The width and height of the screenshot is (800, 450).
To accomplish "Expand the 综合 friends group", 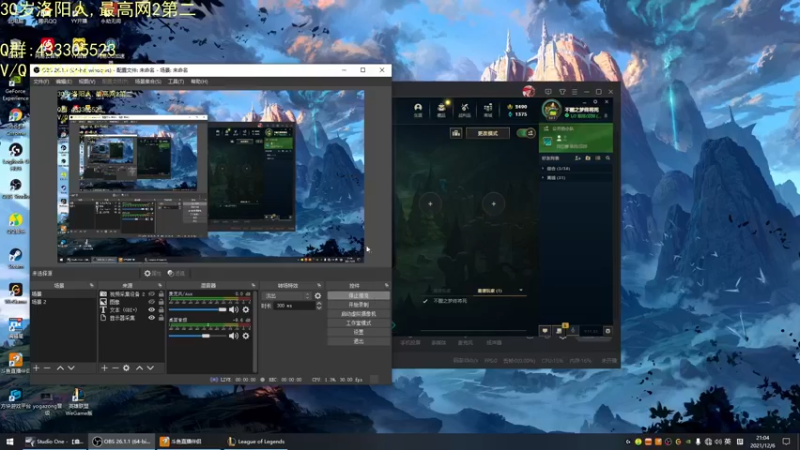I will pos(543,168).
